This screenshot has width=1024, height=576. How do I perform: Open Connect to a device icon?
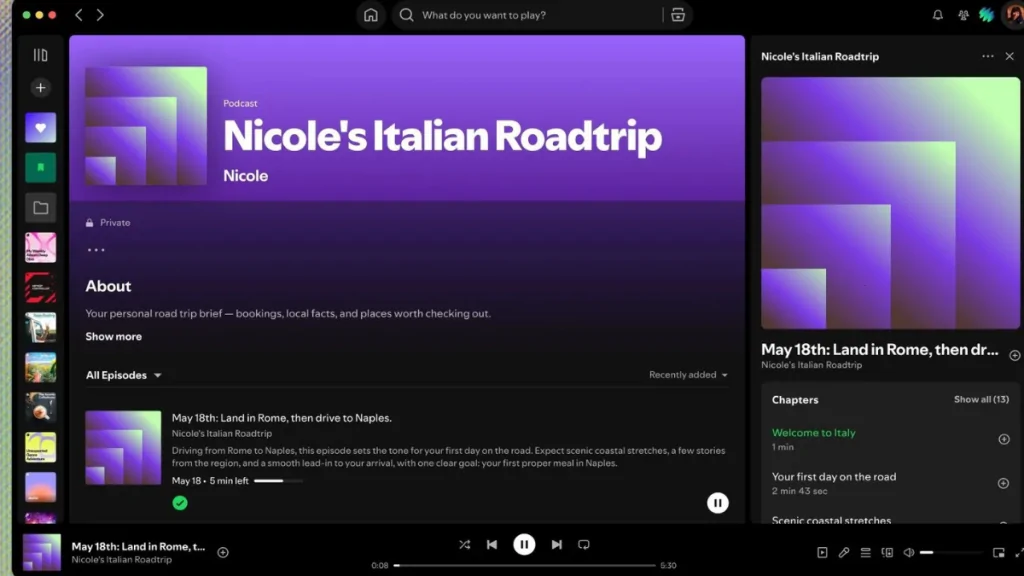coord(887,552)
